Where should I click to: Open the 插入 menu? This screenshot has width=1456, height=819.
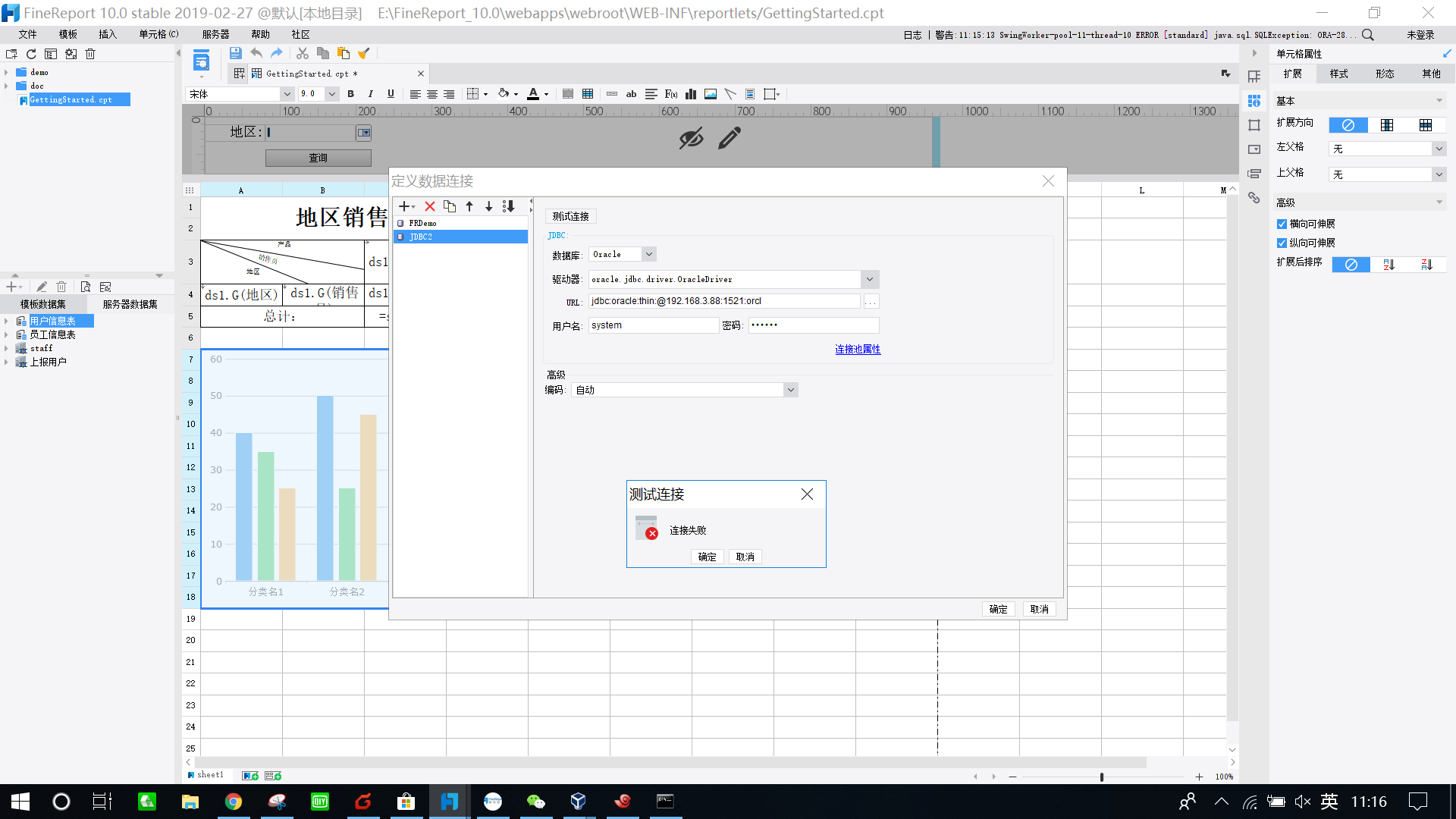tap(108, 34)
